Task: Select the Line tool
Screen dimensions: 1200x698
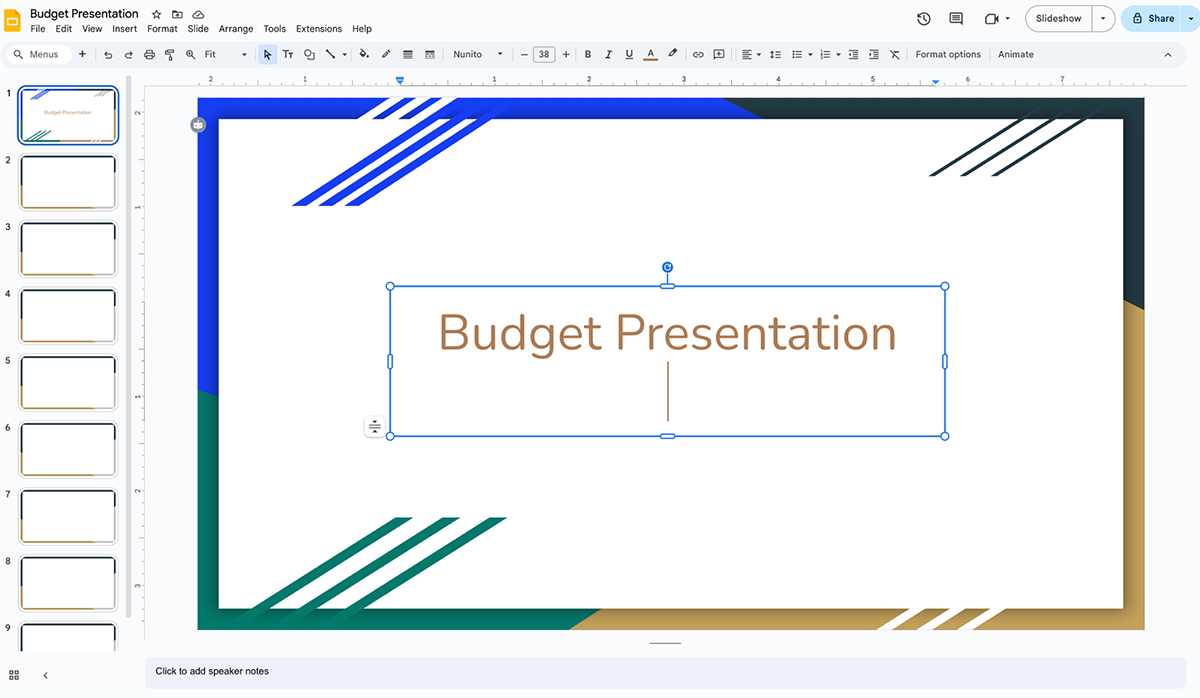Action: click(330, 54)
